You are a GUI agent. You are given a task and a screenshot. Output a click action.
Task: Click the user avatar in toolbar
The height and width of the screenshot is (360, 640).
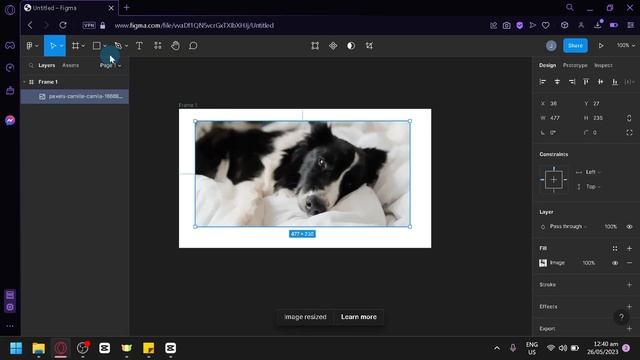(551, 46)
